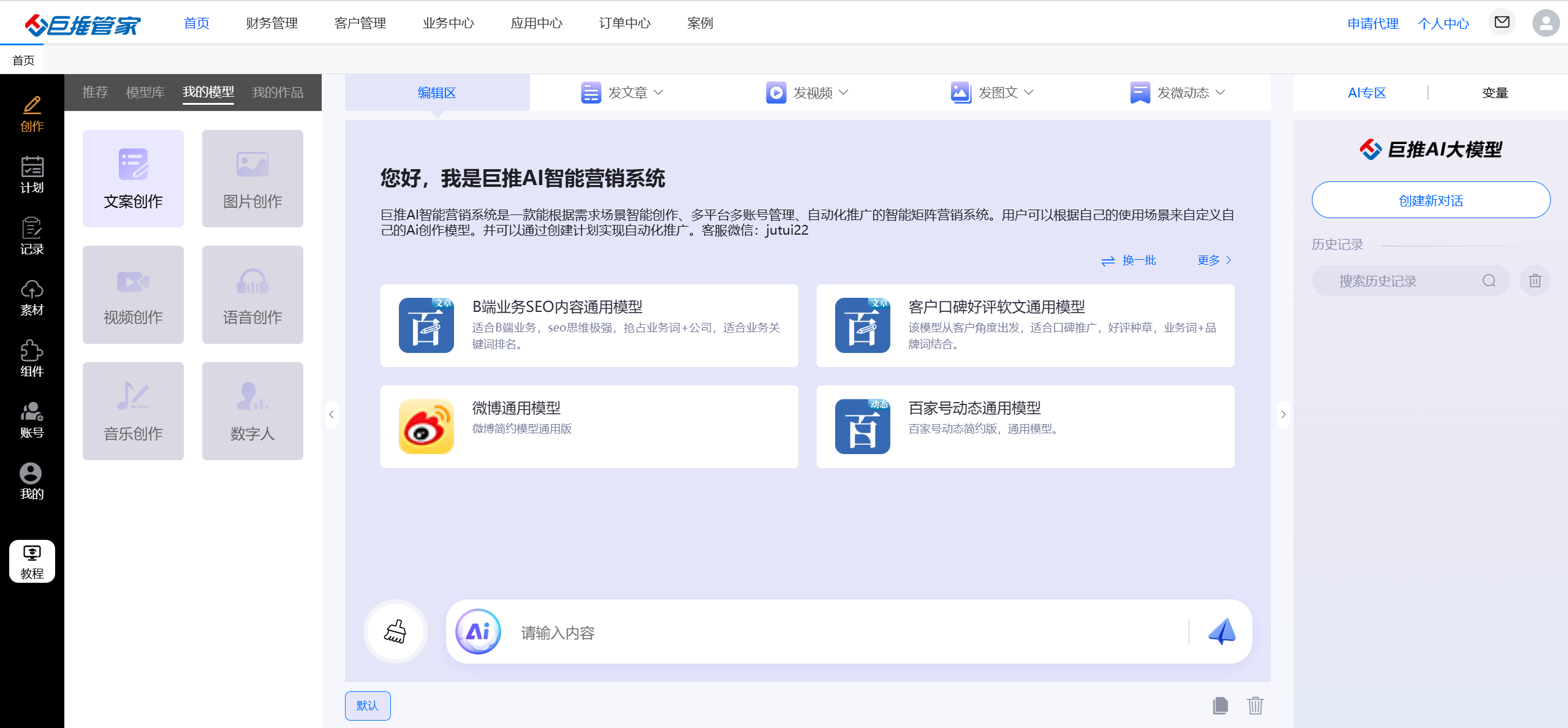Open the 百家号动态通用模型 card
Image resolution: width=1568 pixels, height=728 pixels.
click(x=1025, y=427)
